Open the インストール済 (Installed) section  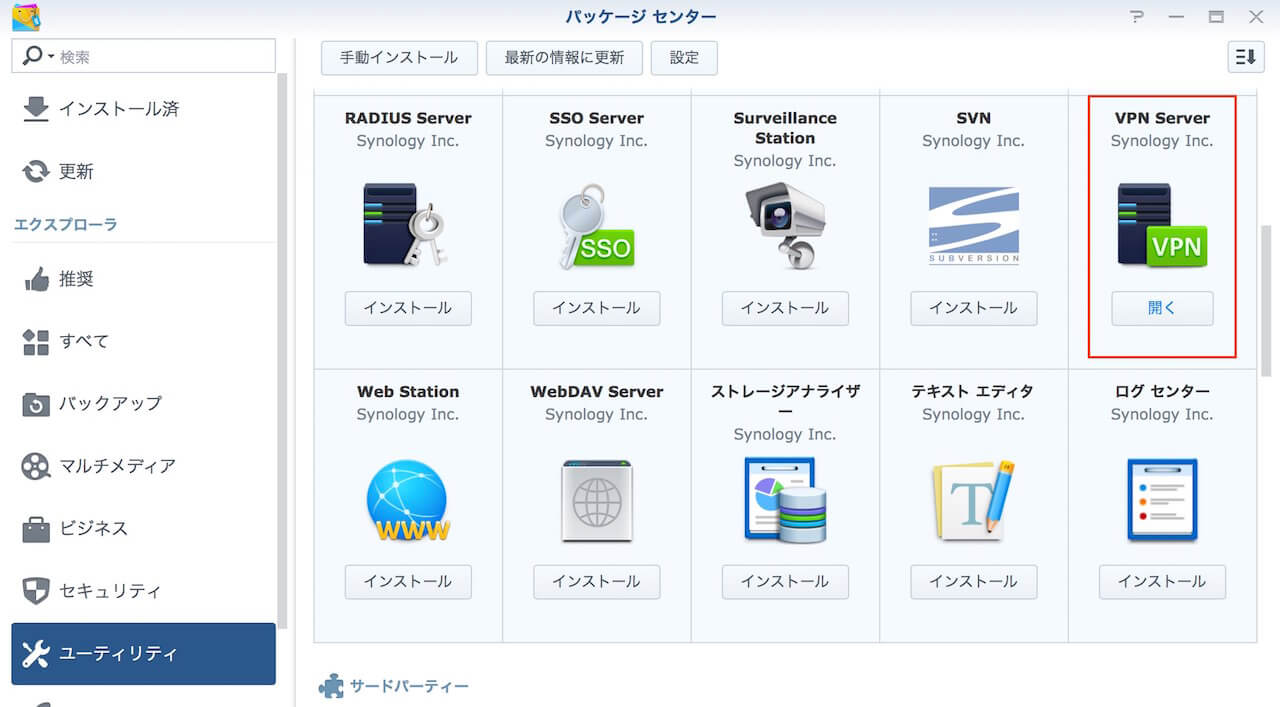point(143,109)
